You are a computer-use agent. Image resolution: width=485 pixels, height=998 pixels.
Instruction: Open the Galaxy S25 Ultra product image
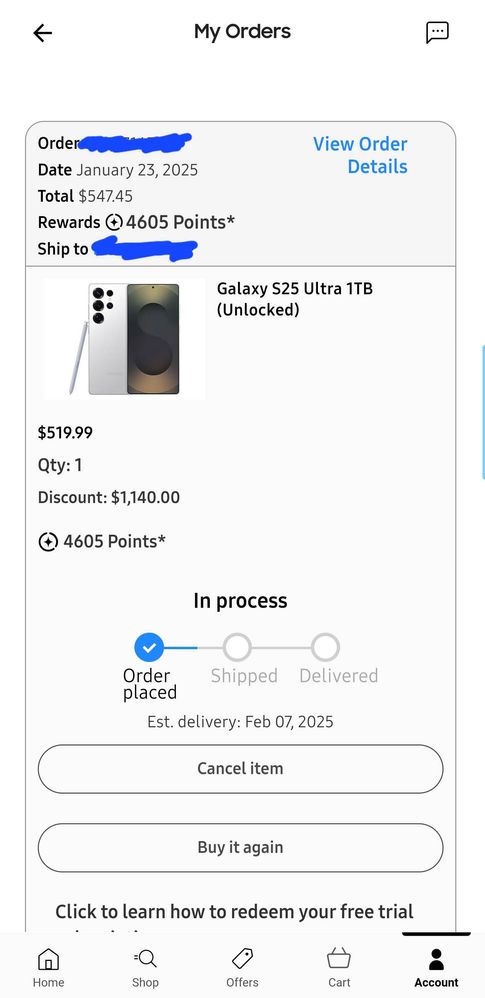point(124,339)
